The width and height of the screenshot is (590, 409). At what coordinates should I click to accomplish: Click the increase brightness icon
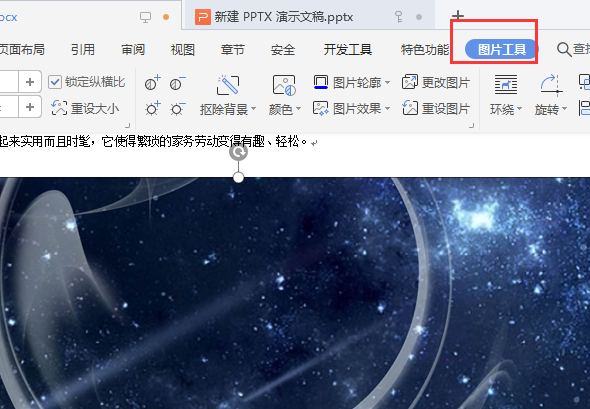click(x=152, y=109)
